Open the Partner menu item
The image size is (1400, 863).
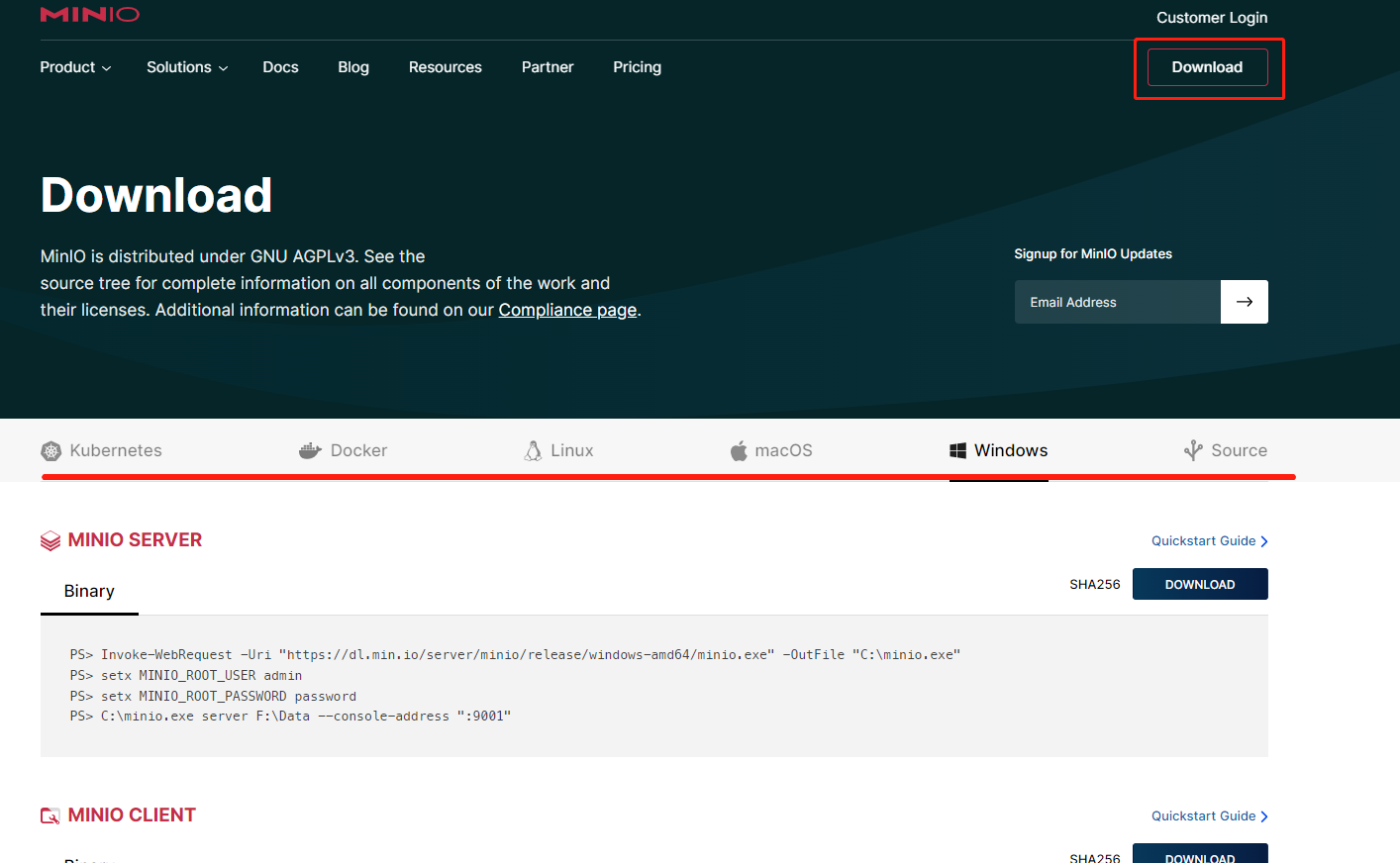[548, 67]
